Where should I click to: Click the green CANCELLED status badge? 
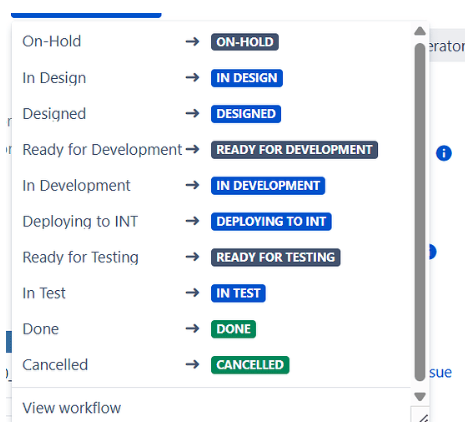tap(250, 365)
